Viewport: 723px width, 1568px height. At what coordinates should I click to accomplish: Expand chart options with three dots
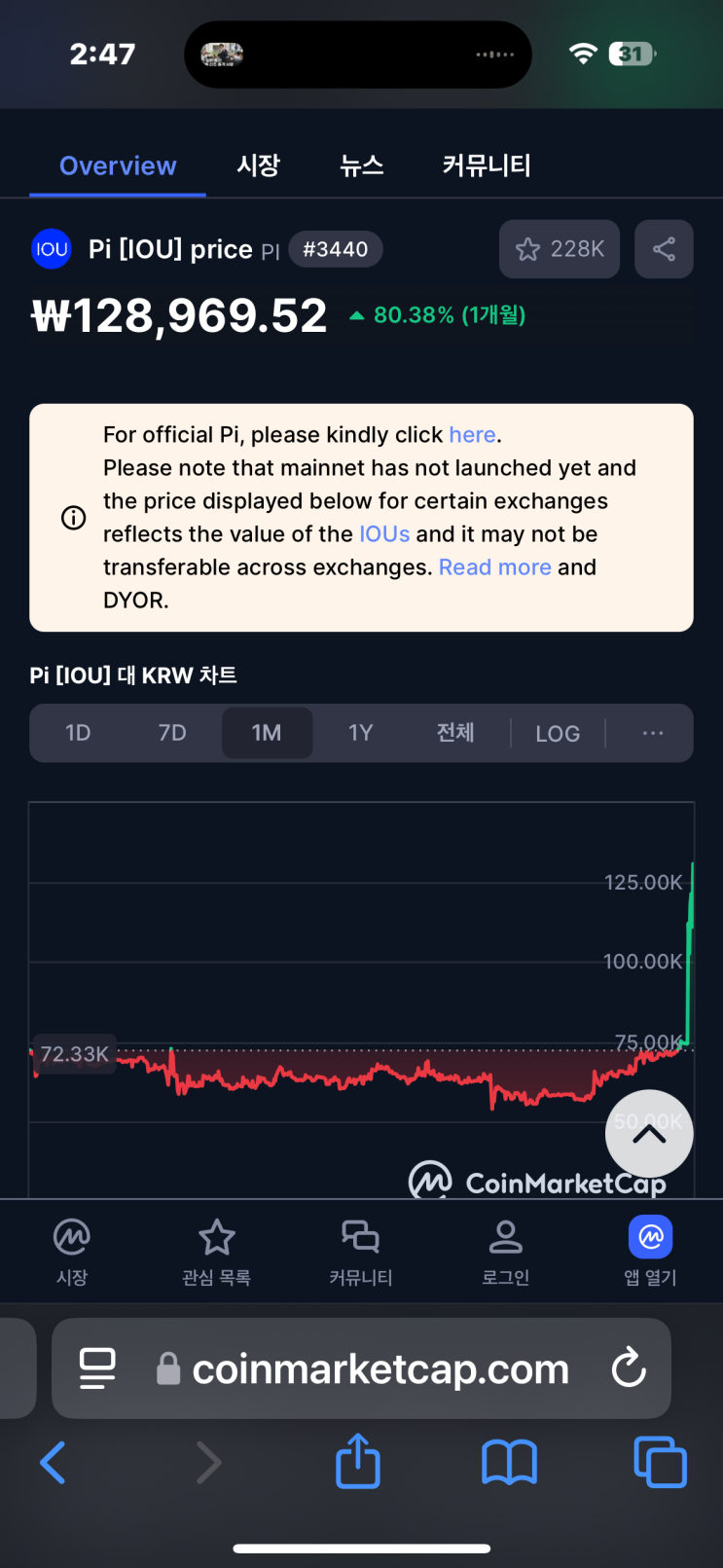(653, 733)
